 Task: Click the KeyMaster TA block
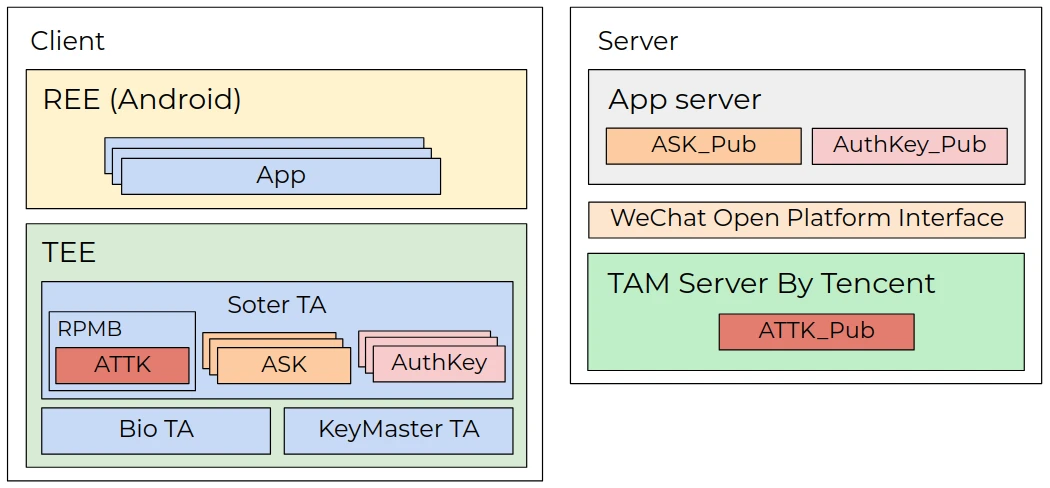(x=398, y=430)
